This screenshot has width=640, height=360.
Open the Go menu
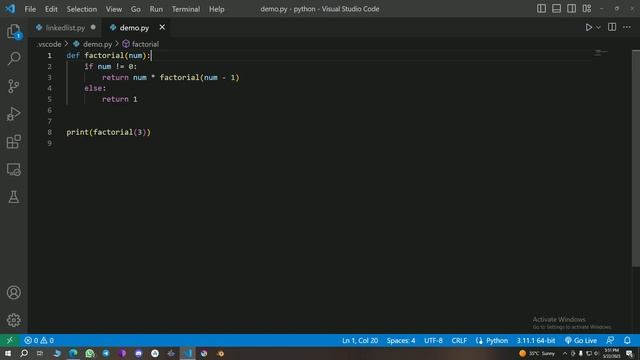coord(136,9)
